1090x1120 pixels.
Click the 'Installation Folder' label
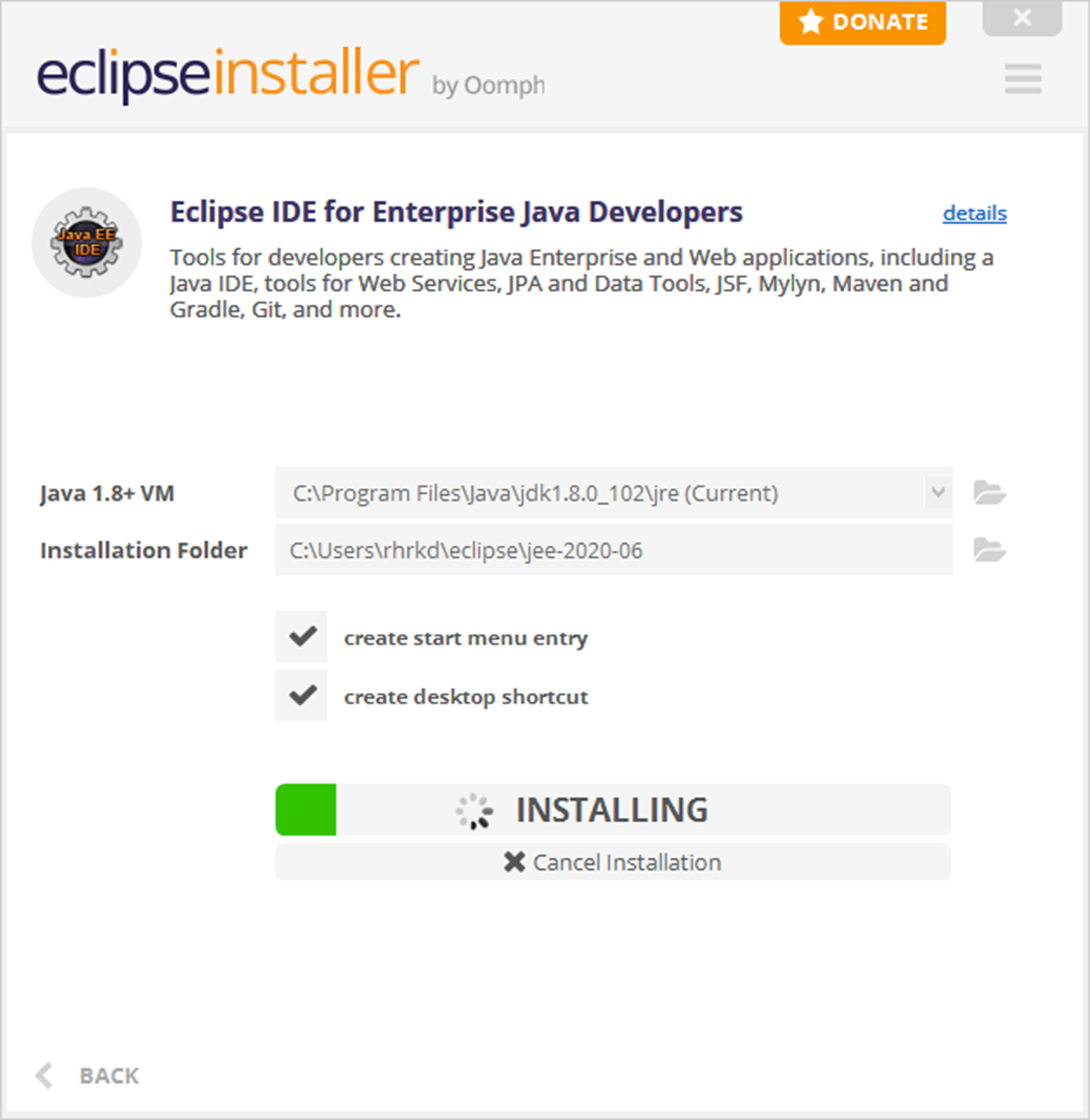144,551
